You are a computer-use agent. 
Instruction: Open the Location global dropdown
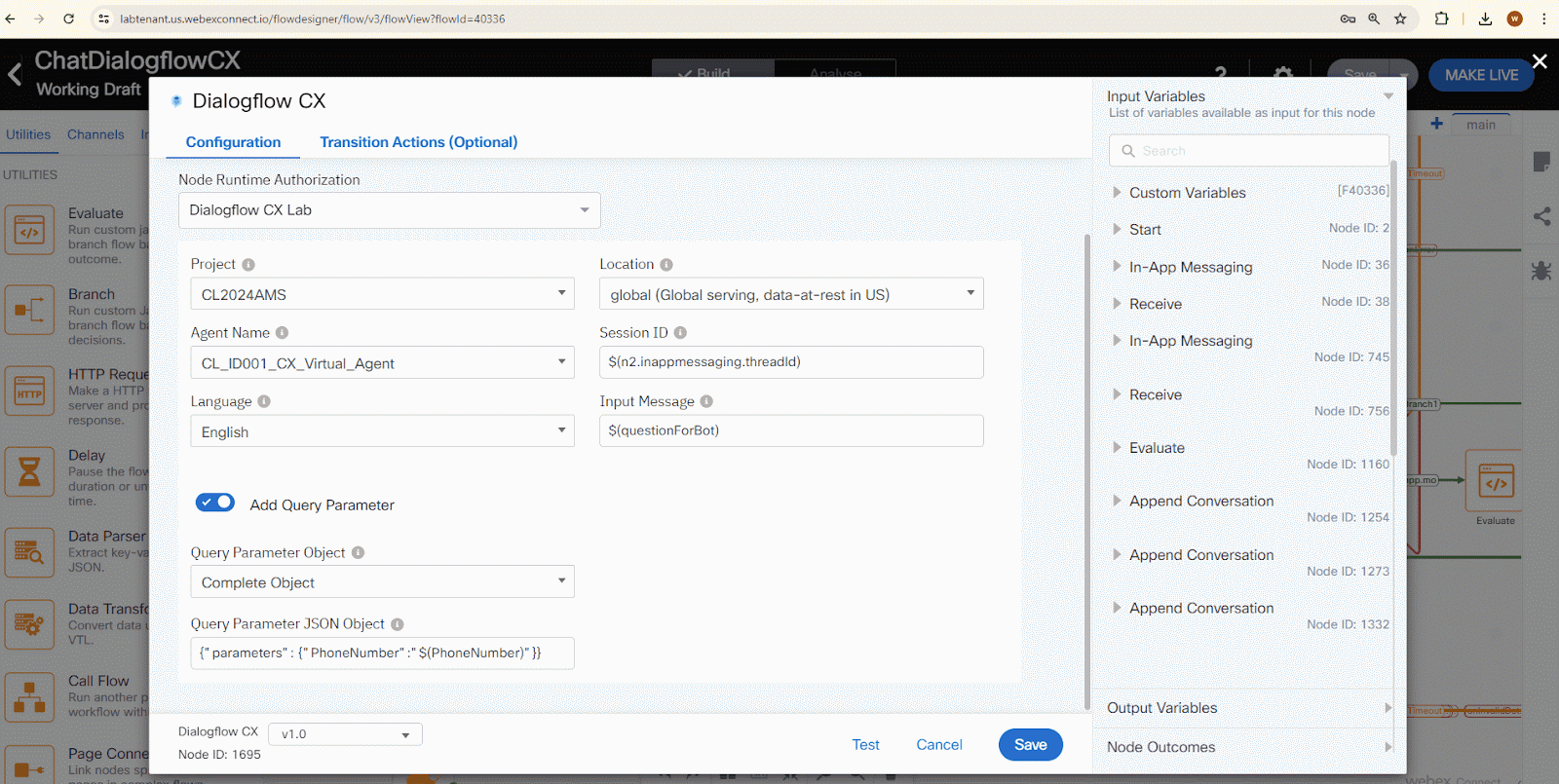tap(791, 294)
